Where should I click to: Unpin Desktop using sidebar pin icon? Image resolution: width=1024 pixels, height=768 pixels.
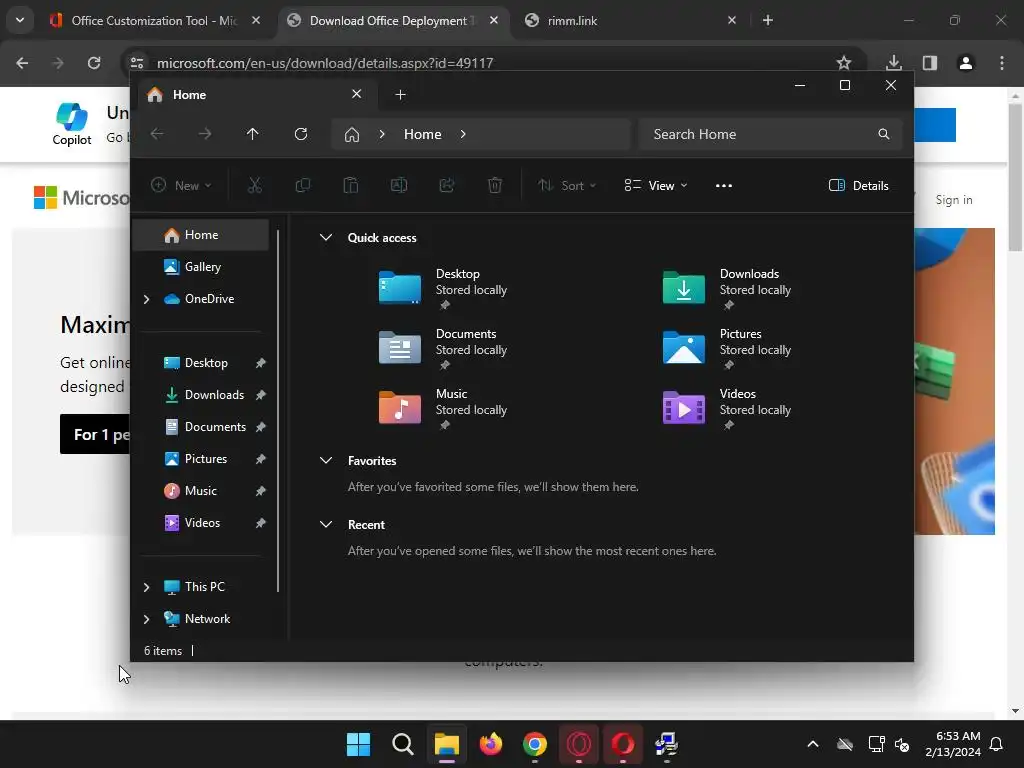[x=261, y=363]
